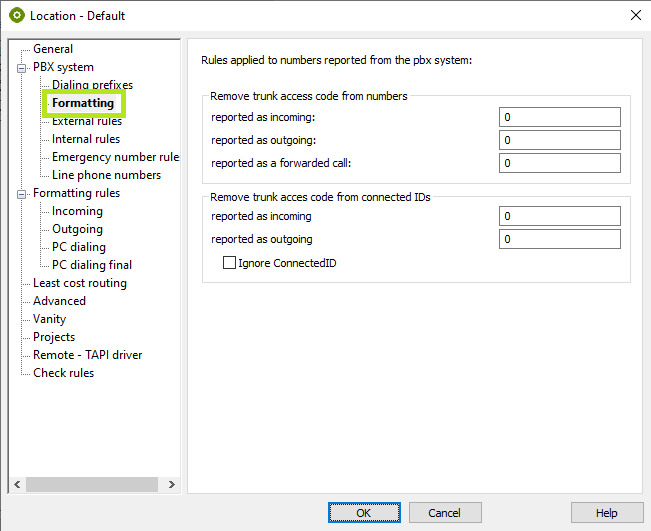The image size is (651, 531).
Task: Enable the Ignore ConnectedID checkbox
Action: (230, 263)
